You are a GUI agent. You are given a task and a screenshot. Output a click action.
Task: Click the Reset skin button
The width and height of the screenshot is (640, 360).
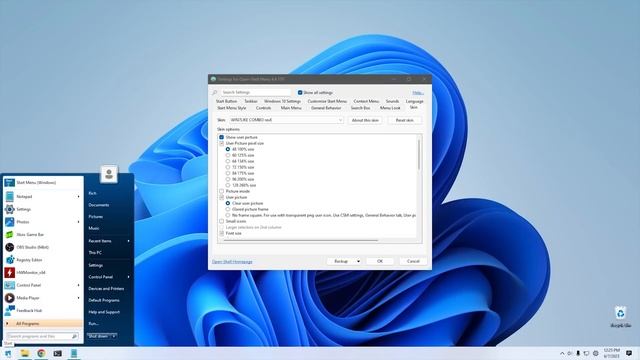(404, 120)
